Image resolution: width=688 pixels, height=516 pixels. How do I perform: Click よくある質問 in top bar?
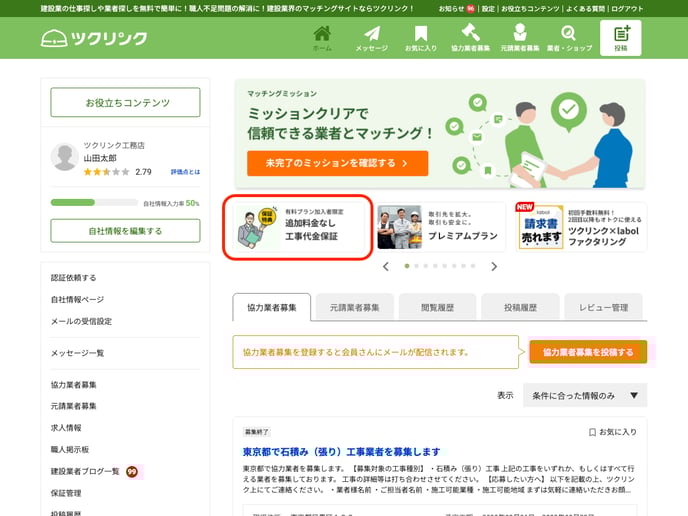585,8
